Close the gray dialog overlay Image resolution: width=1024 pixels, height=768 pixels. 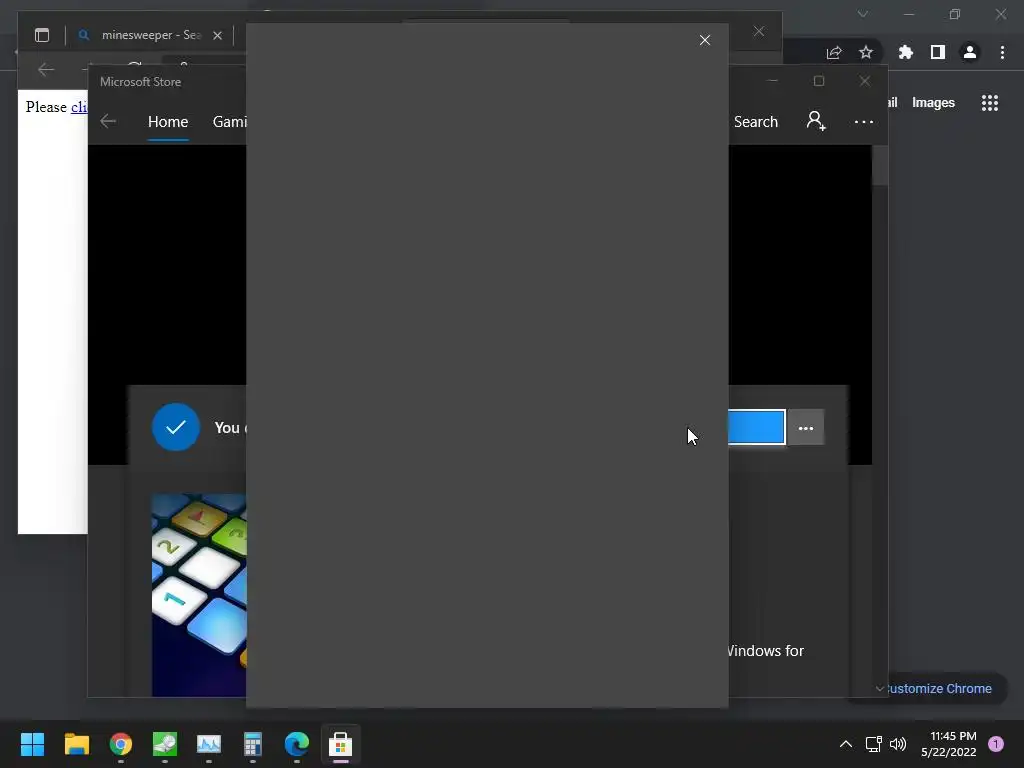click(x=705, y=40)
